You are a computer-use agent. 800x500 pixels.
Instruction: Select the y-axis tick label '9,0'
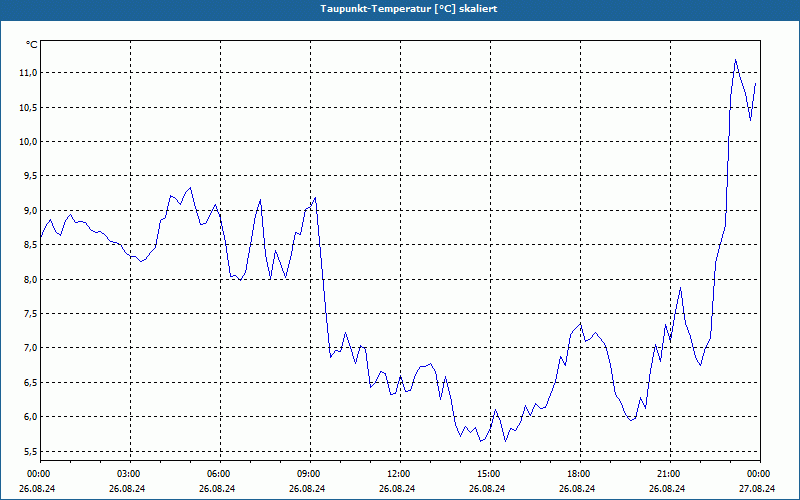click(31, 211)
